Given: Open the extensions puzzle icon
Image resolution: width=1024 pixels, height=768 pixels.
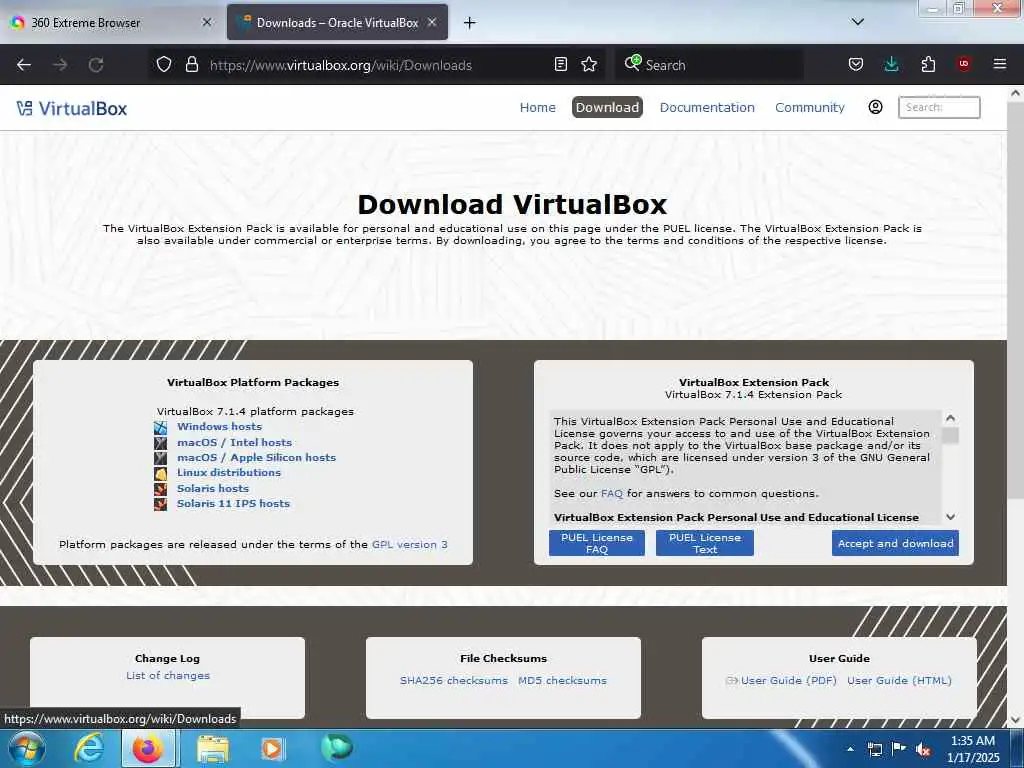Looking at the screenshot, I should tap(928, 64).
